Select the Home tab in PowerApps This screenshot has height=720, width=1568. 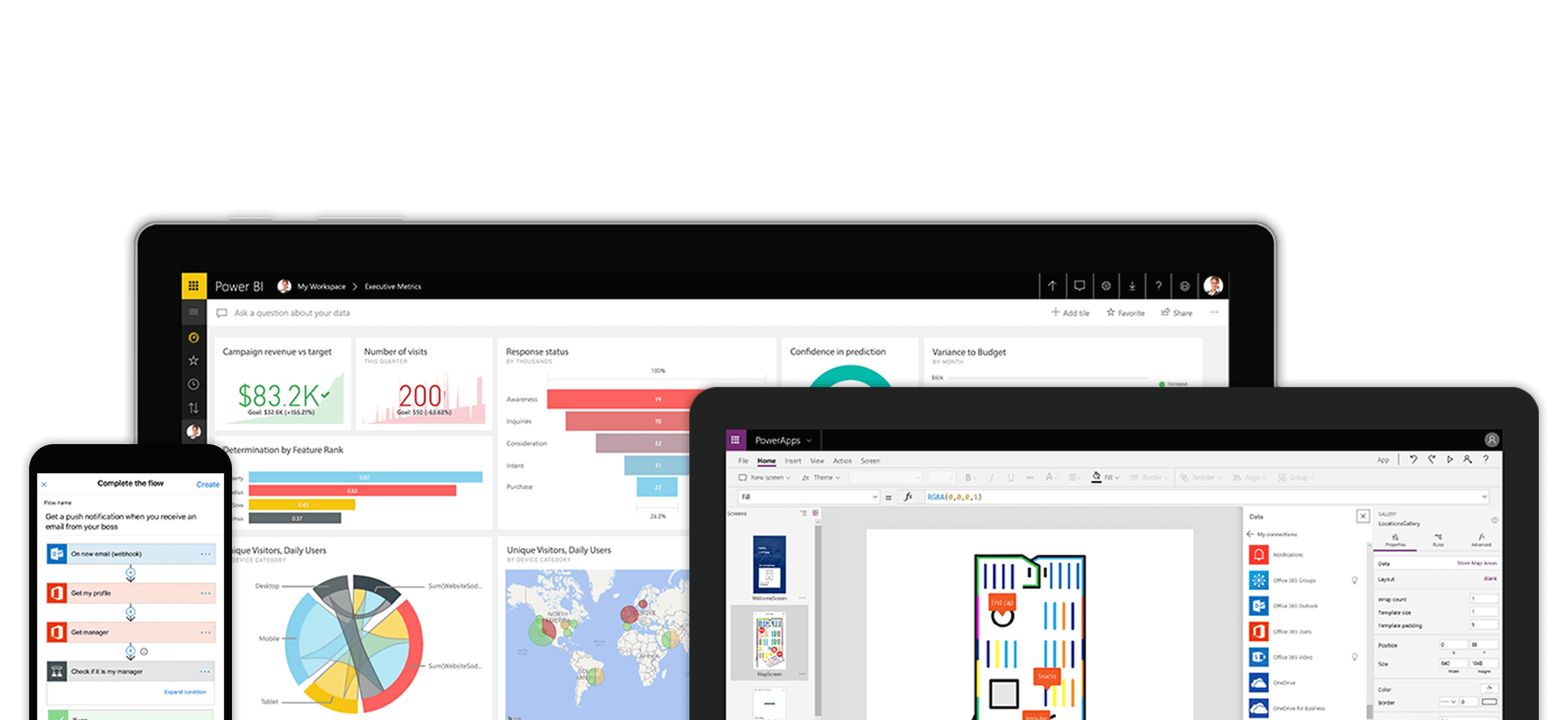(x=767, y=460)
